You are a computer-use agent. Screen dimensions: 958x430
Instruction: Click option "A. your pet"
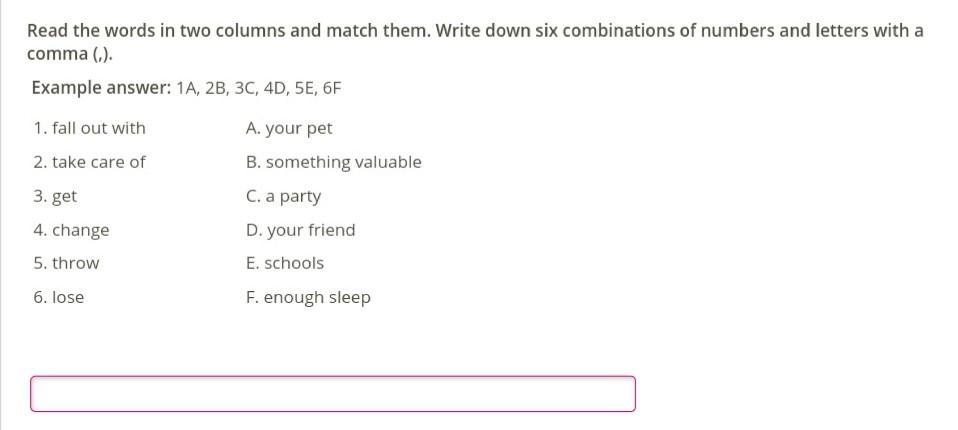(x=289, y=128)
